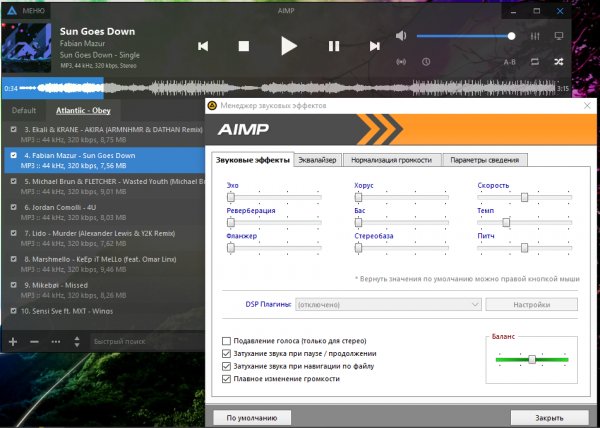Click the monitor visualization icon
This screenshot has width=600, height=428.
tap(559, 36)
